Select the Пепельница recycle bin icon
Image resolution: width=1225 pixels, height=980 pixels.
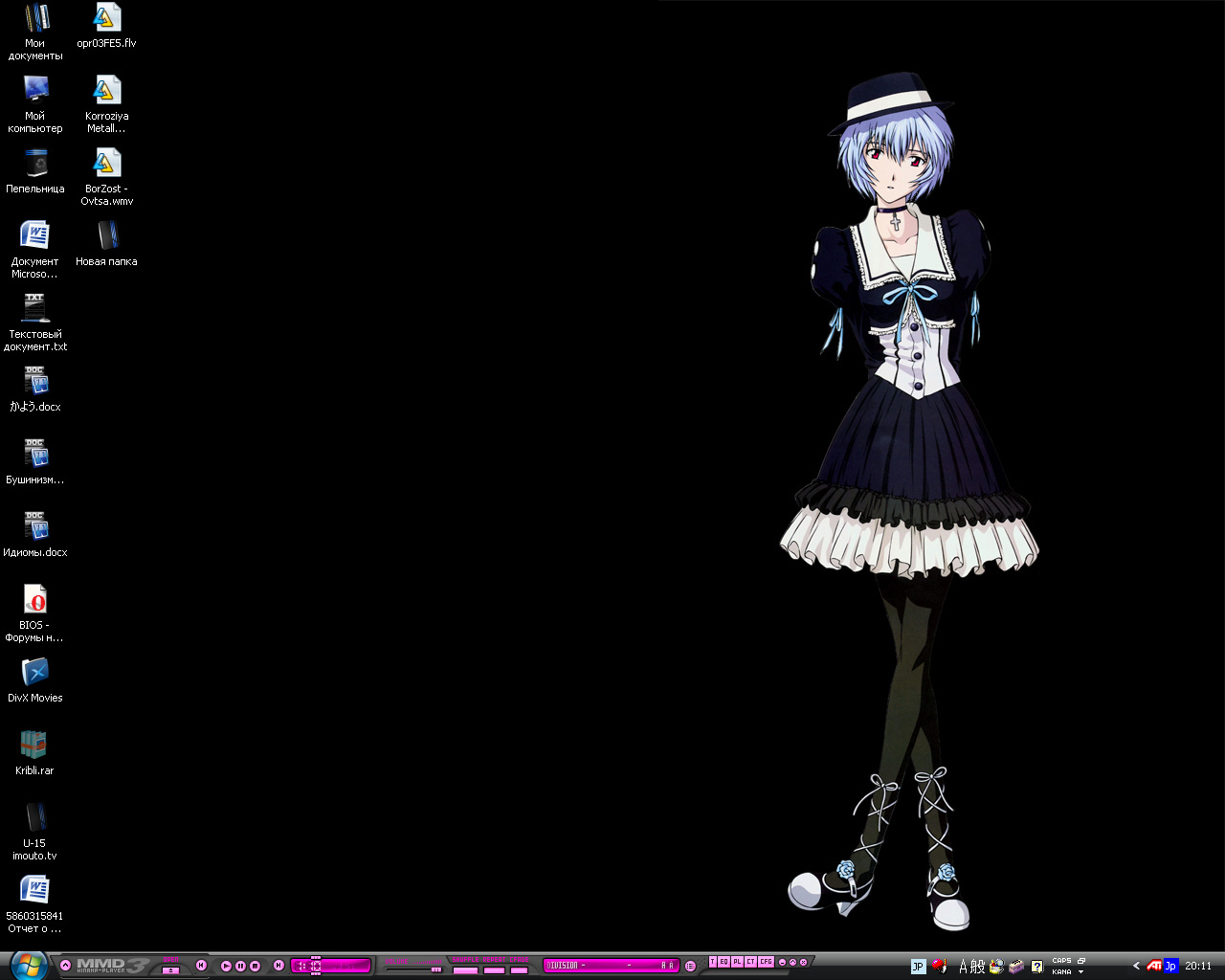35,172
